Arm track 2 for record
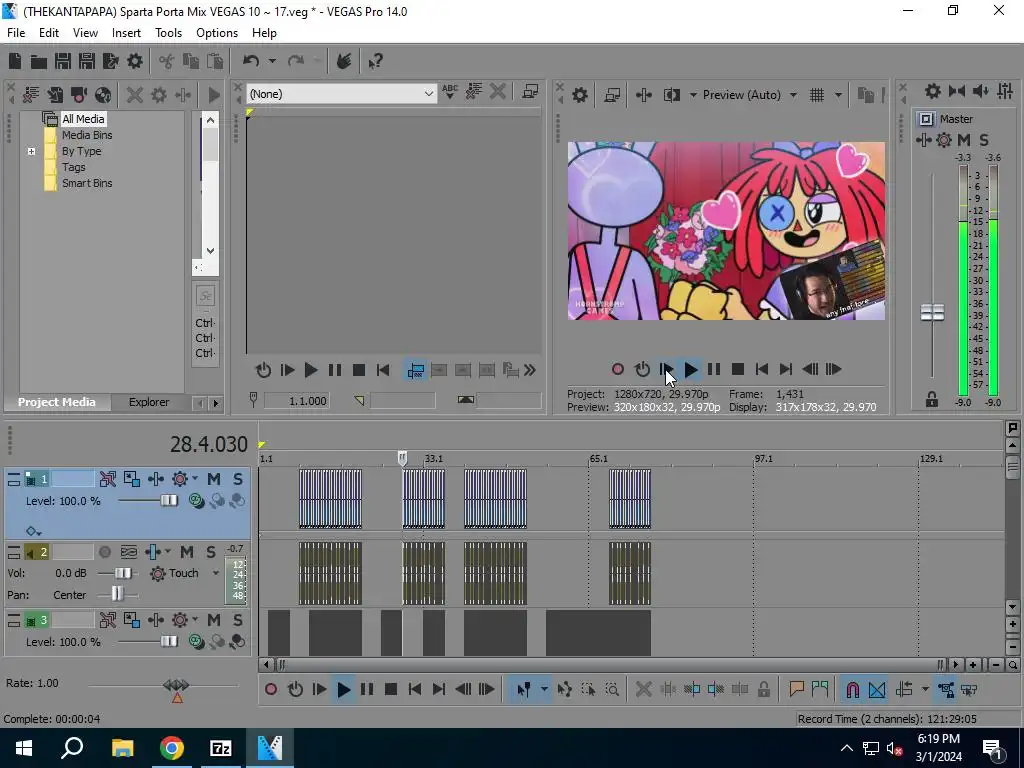Image resolution: width=1024 pixels, height=768 pixels. [x=104, y=552]
